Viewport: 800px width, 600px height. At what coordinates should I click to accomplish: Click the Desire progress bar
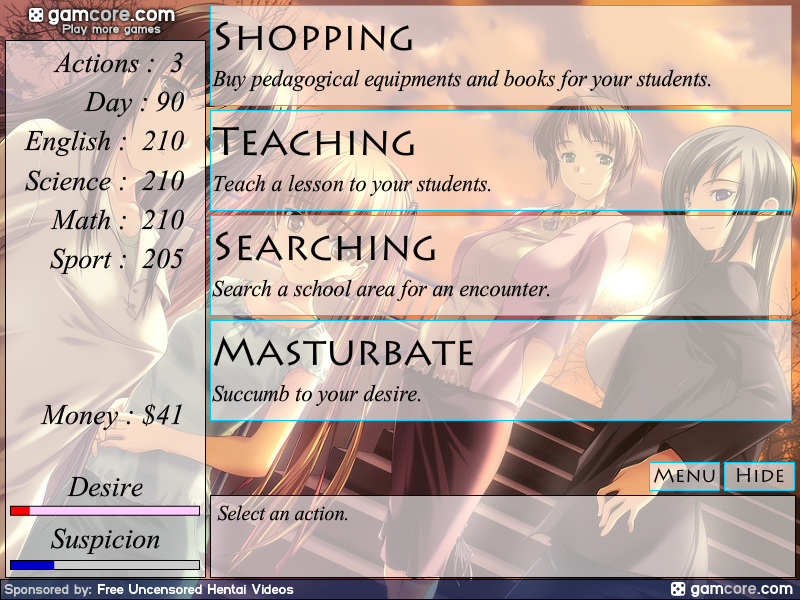point(105,511)
